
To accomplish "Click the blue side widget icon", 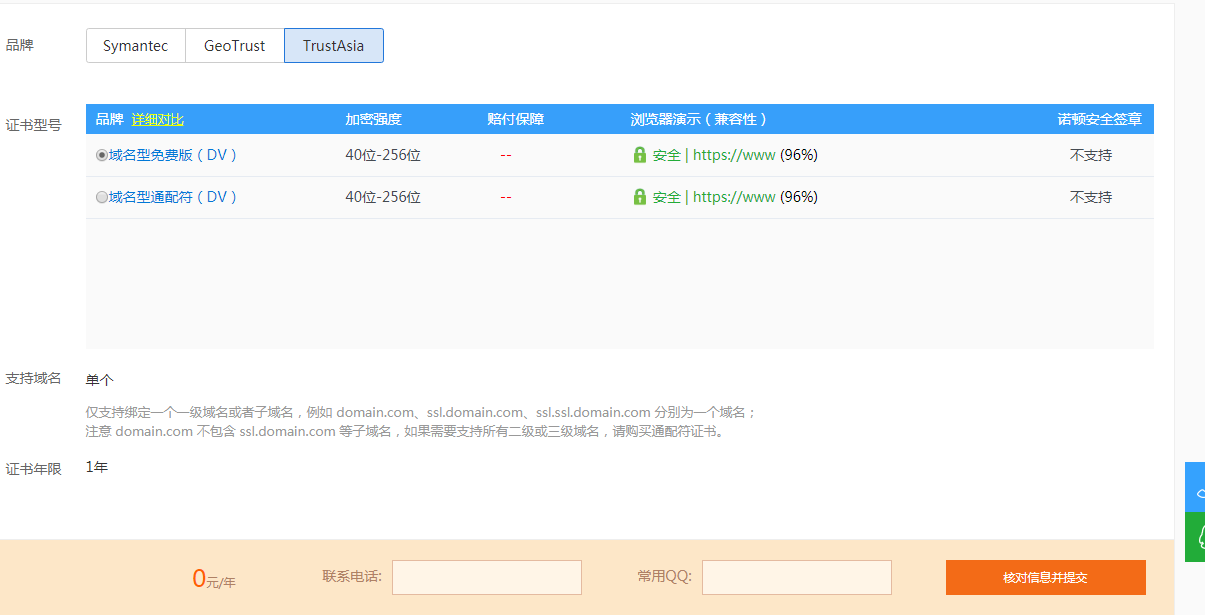I will coord(1195,487).
